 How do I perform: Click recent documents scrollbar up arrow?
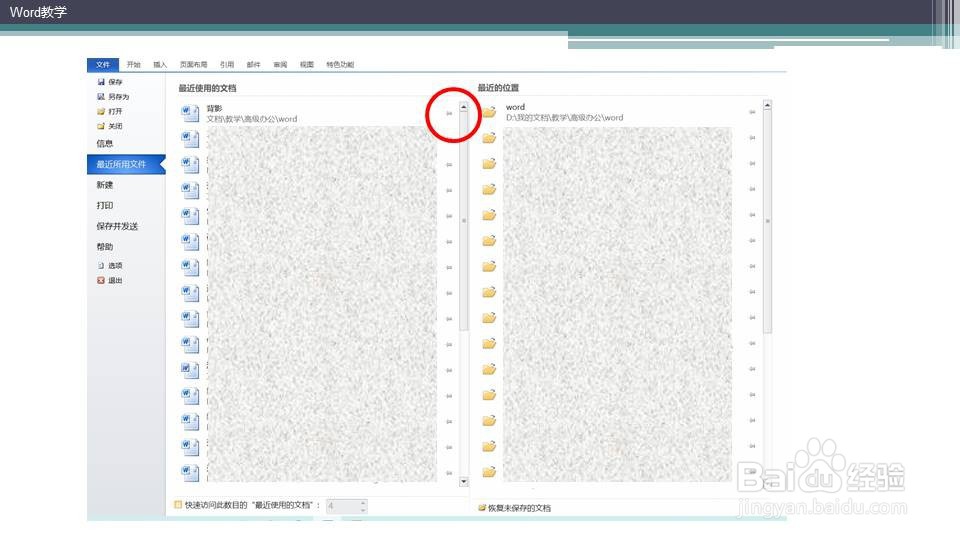tap(463, 107)
